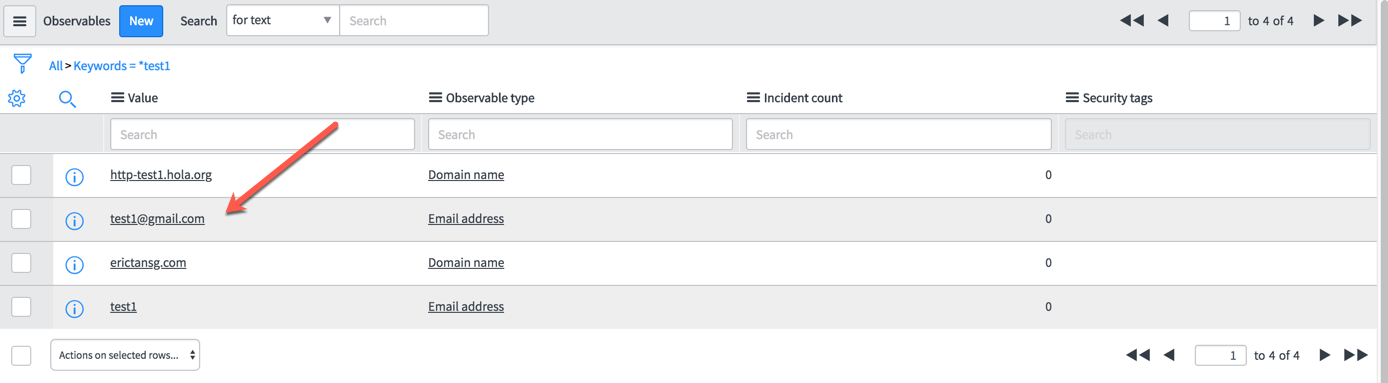The image size is (1388, 383).
Task: Open the gear personalize list icon
Action: [17, 98]
